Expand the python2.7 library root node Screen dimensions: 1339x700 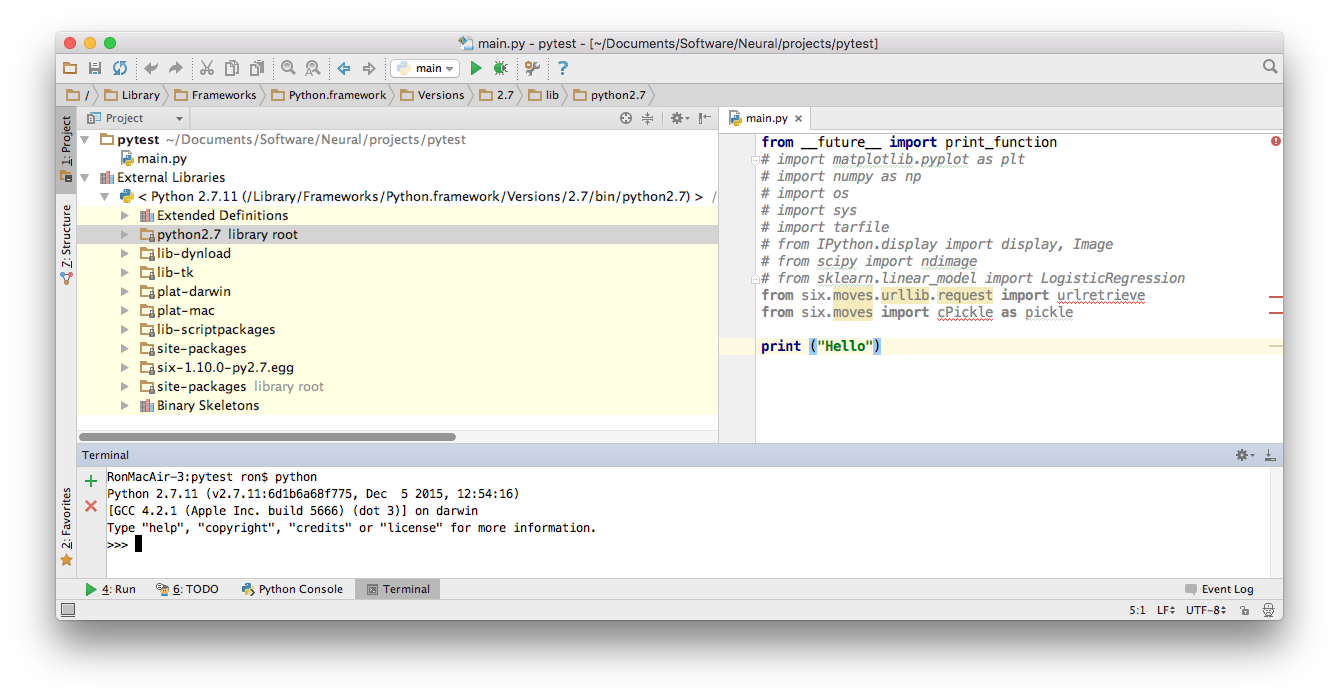coord(124,235)
